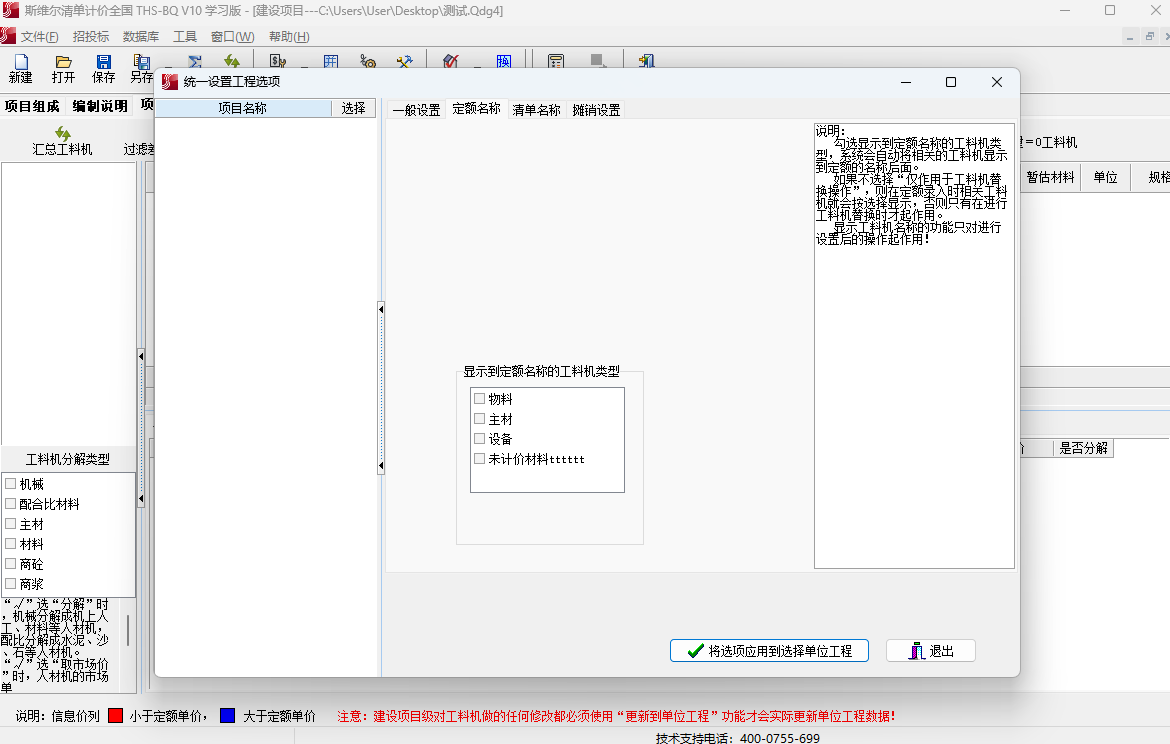Viewport: 1170px width, 744px height.
Task: Click the blue 换 replace toolbar icon
Action: click(x=504, y=61)
